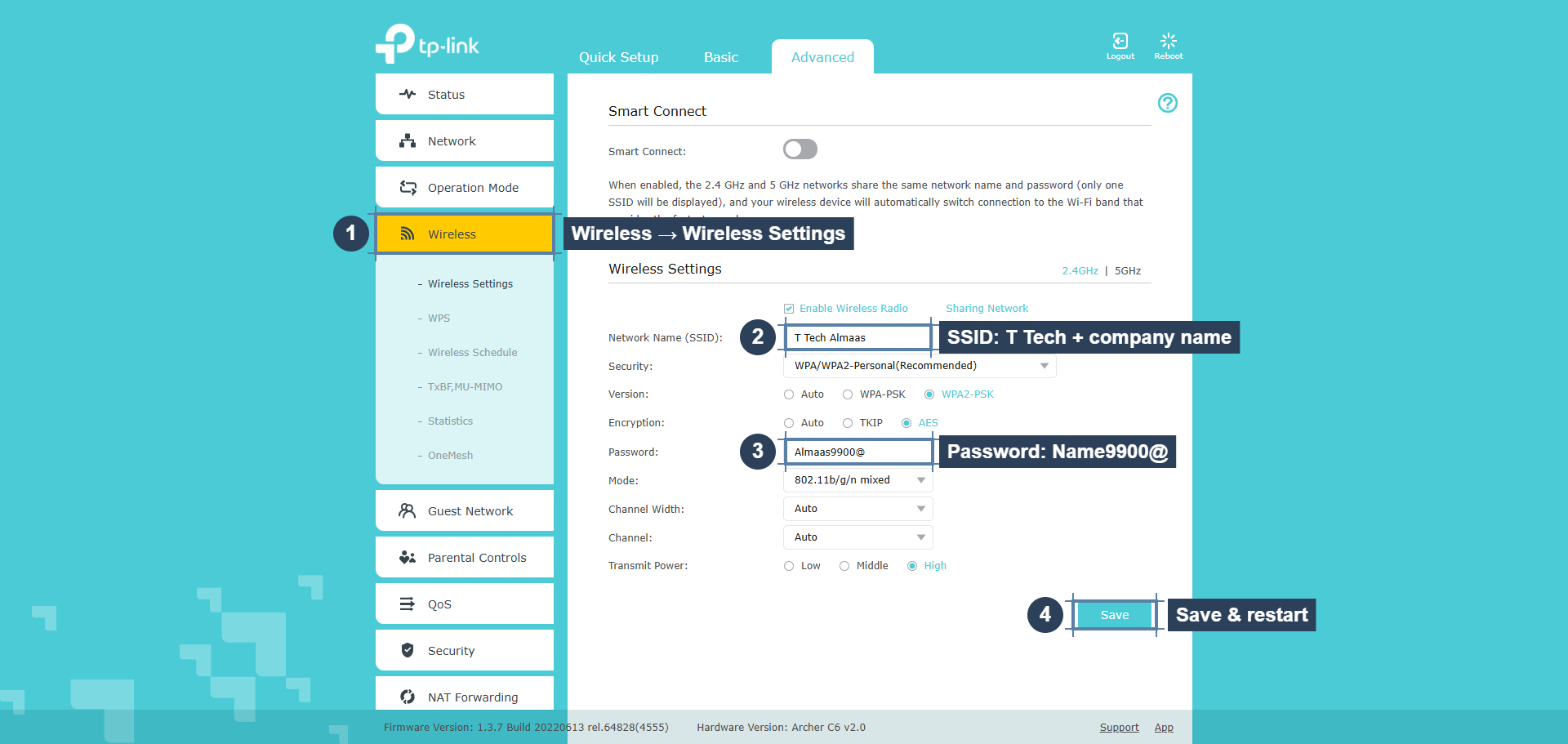
Task: Open the App link
Action: (1164, 728)
